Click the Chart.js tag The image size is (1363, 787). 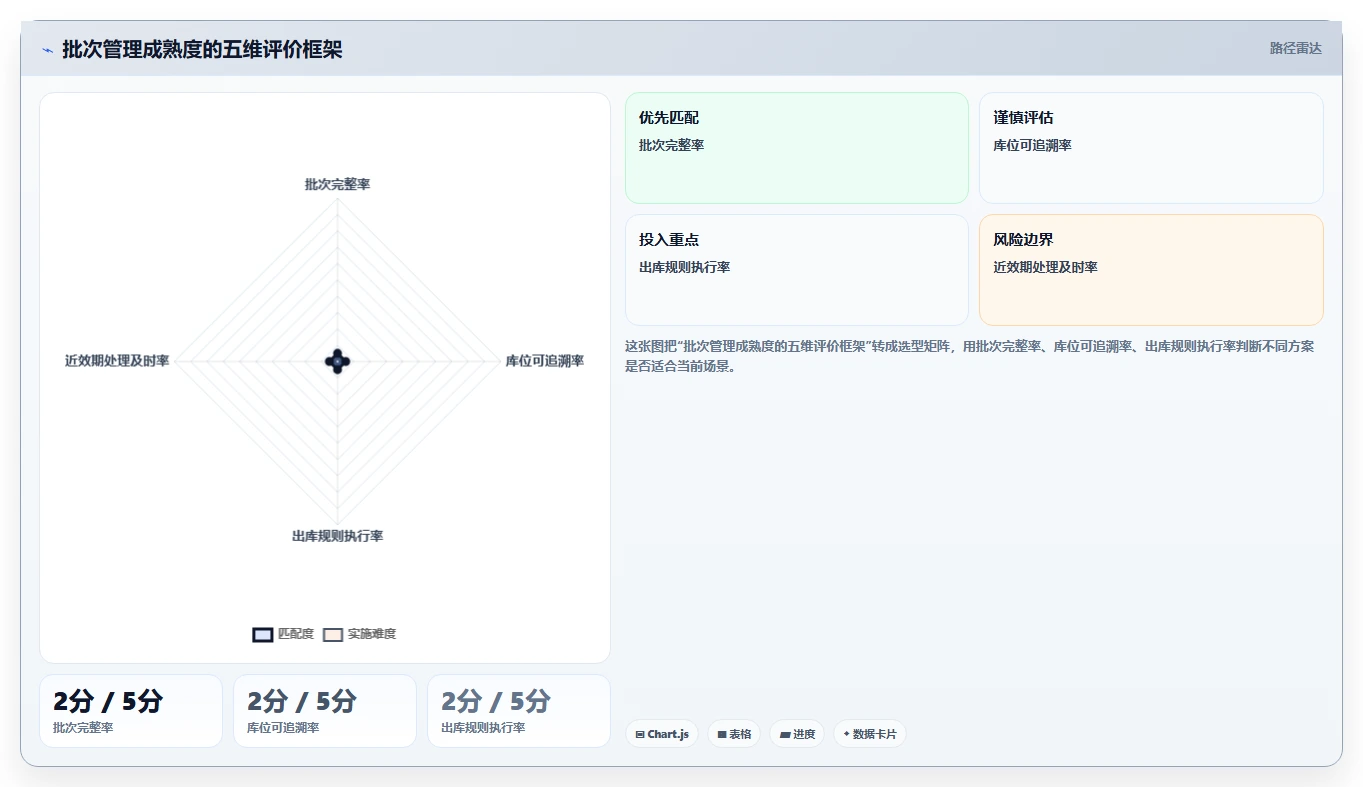tap(662, 734)
